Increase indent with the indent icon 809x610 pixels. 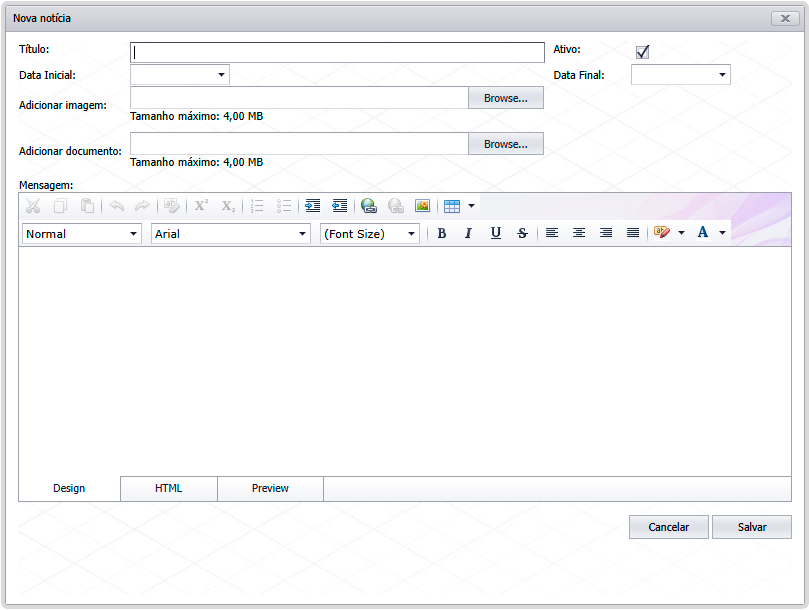313,206
